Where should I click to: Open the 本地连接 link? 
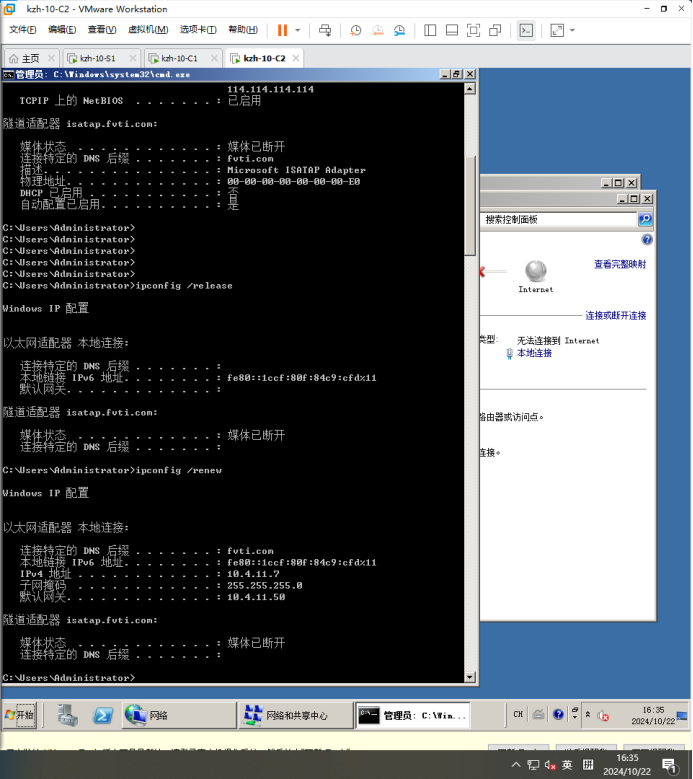[535, 353]
